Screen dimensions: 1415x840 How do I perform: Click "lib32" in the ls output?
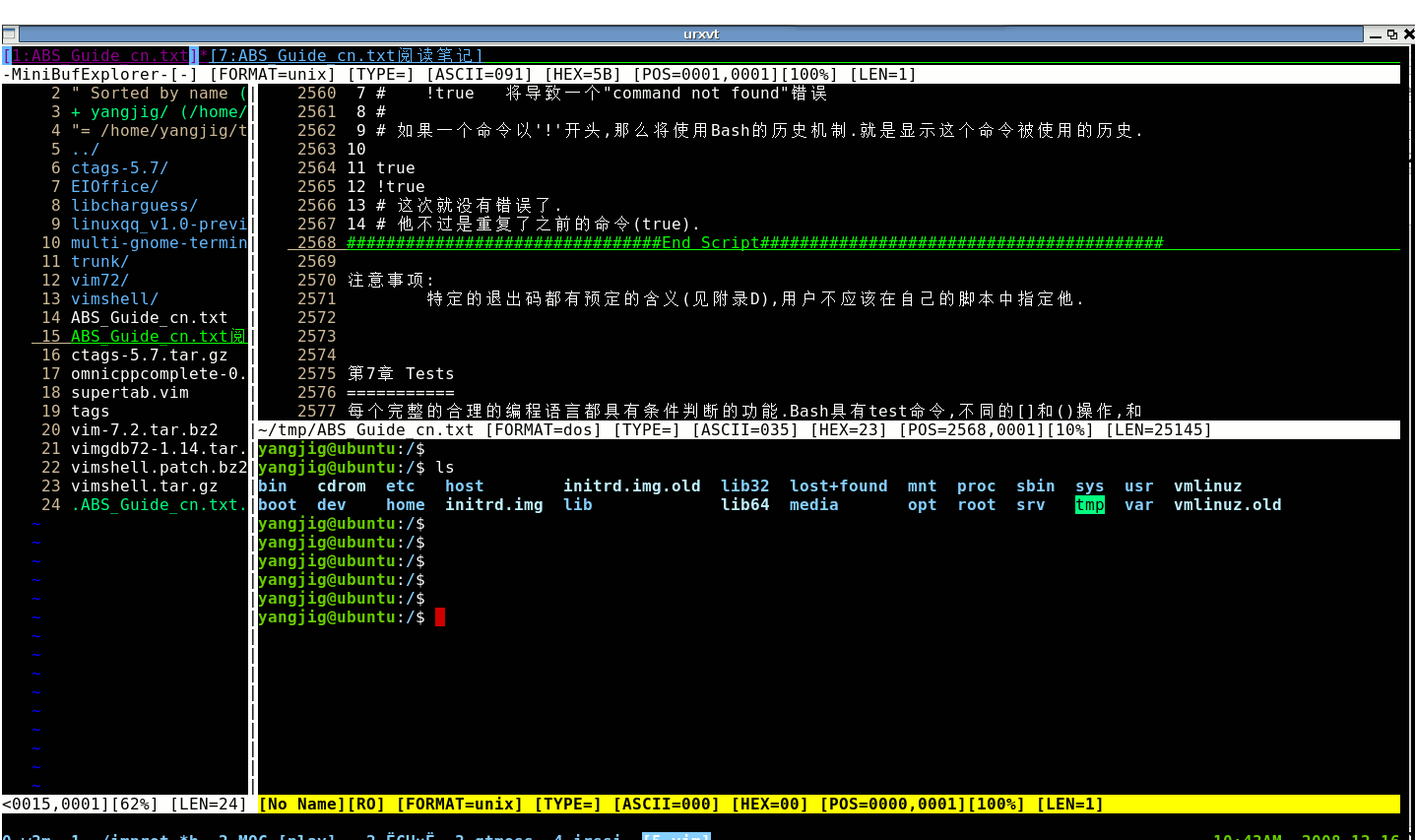(x=745, y=485)
